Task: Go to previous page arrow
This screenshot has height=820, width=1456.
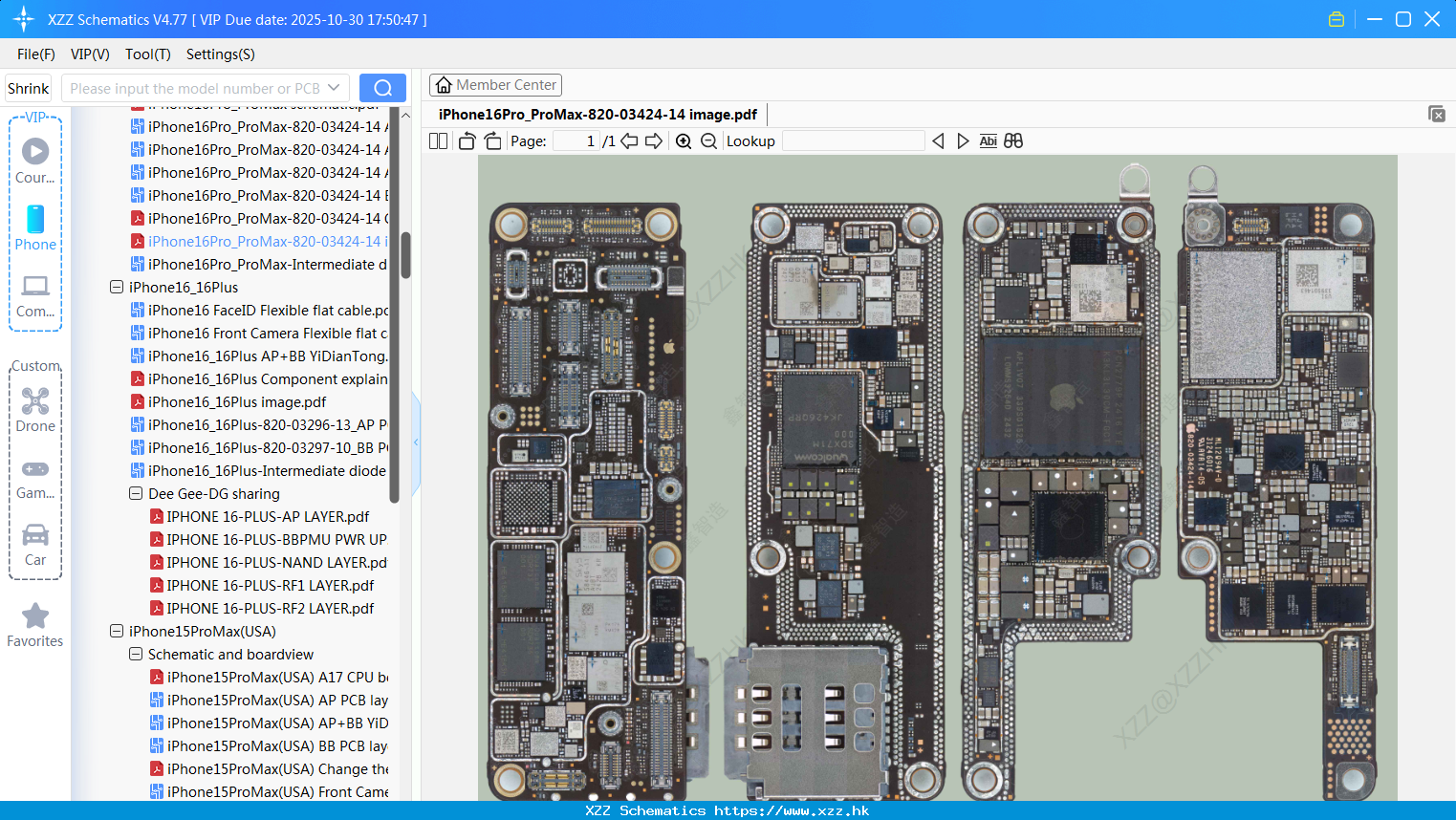Action: click(x=629, y=140)
